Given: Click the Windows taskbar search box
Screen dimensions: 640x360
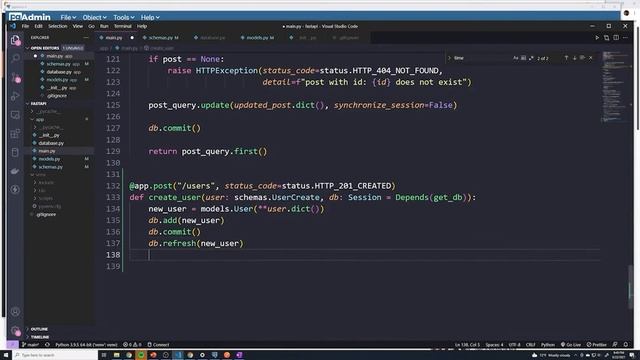Looking at the screenshot, I should pos(56,355).
